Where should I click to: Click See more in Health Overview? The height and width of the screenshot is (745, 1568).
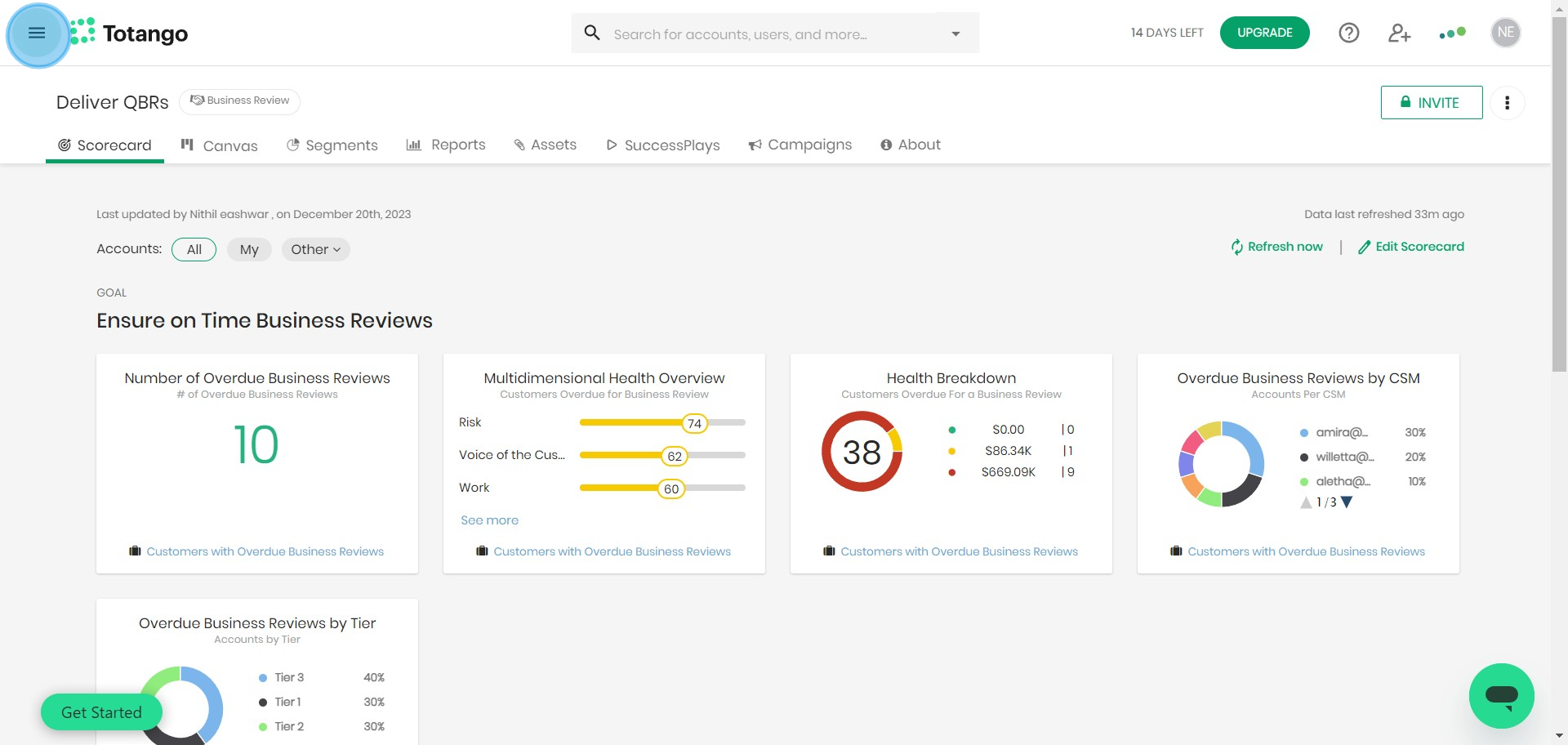point(489,520)
